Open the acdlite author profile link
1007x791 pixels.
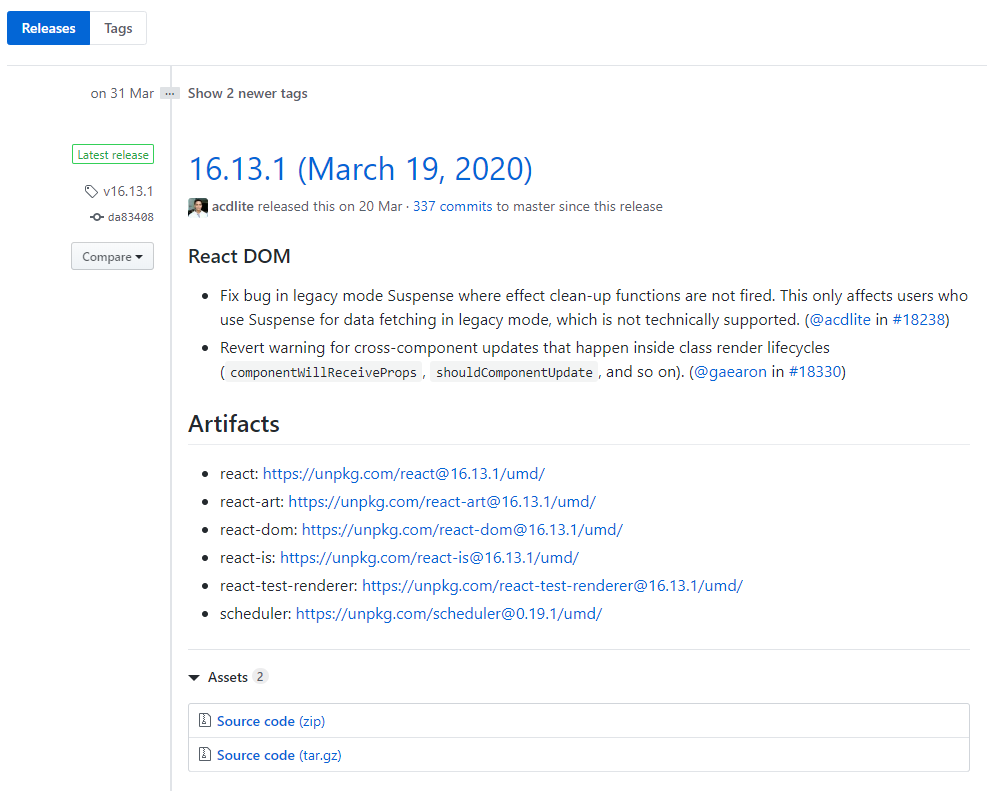coord(232,207)
